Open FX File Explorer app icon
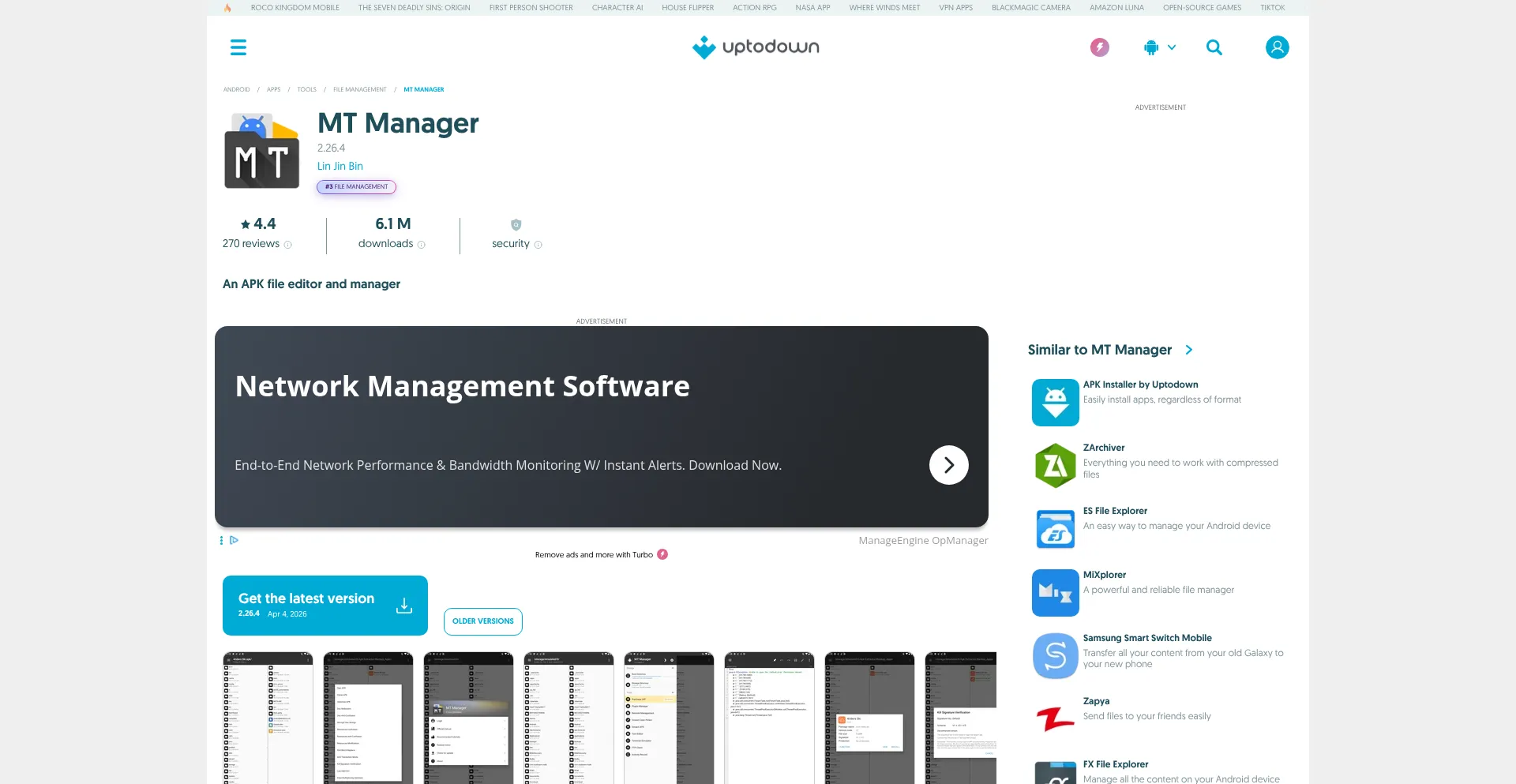 click(x=1056, y=772)
